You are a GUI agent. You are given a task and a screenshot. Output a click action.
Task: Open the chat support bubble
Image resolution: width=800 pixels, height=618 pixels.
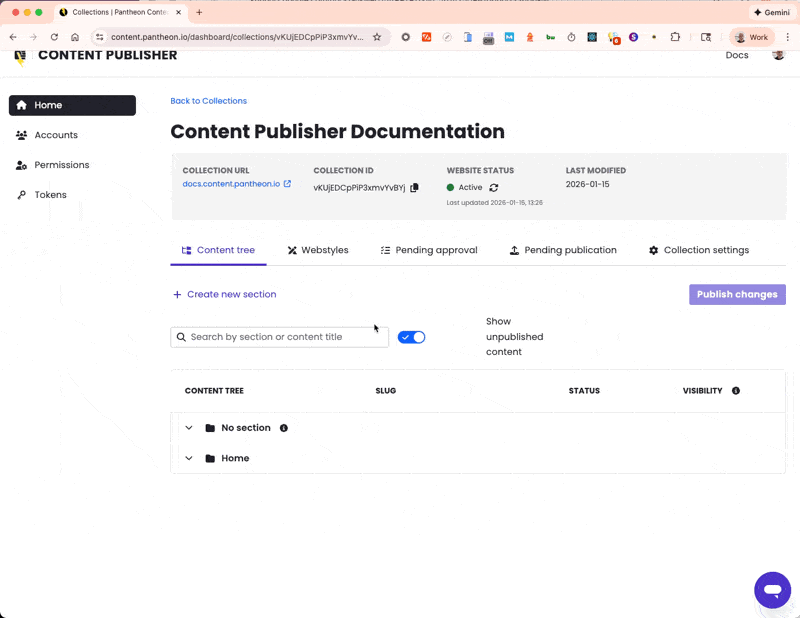point(772,590)
